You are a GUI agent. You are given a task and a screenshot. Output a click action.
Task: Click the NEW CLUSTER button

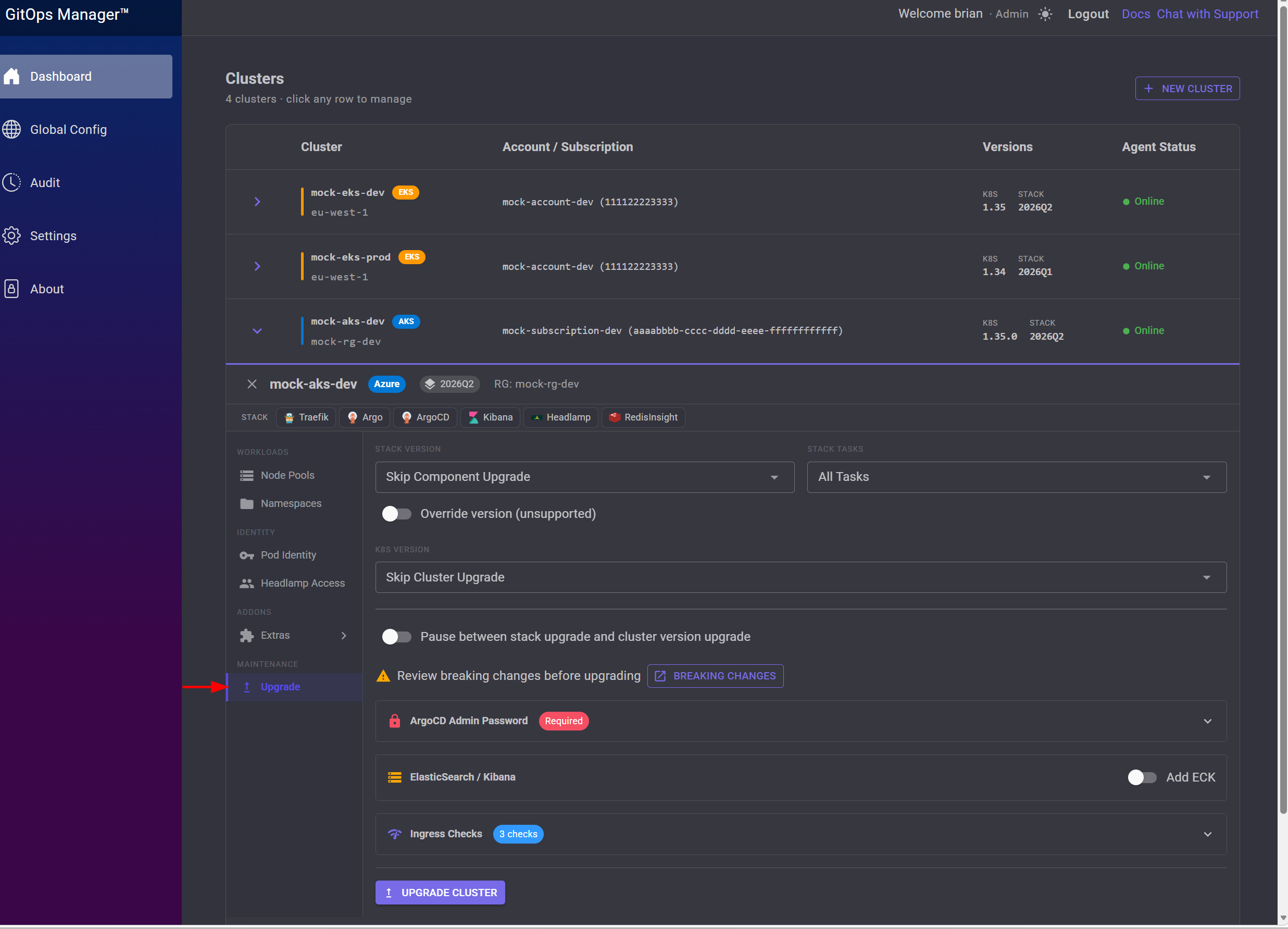click(x=1187, y=89)
